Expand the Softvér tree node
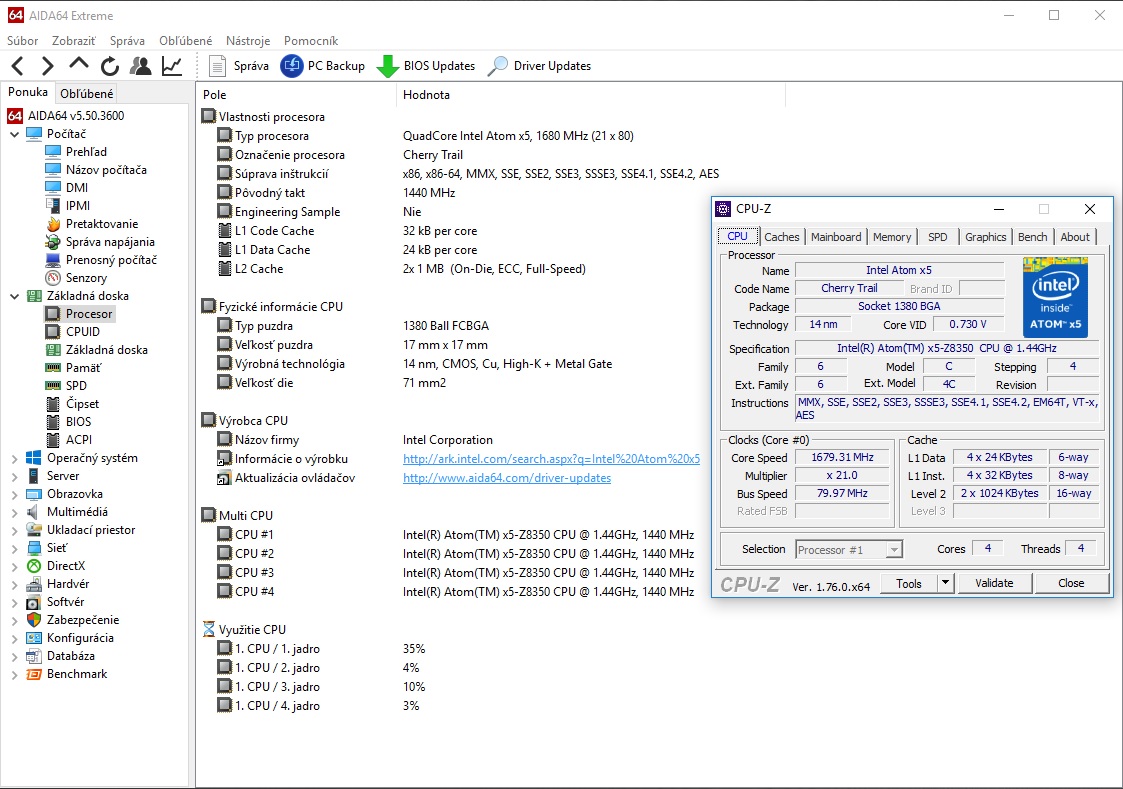This screenshot has width=1123, height=789. pos(14,602)
